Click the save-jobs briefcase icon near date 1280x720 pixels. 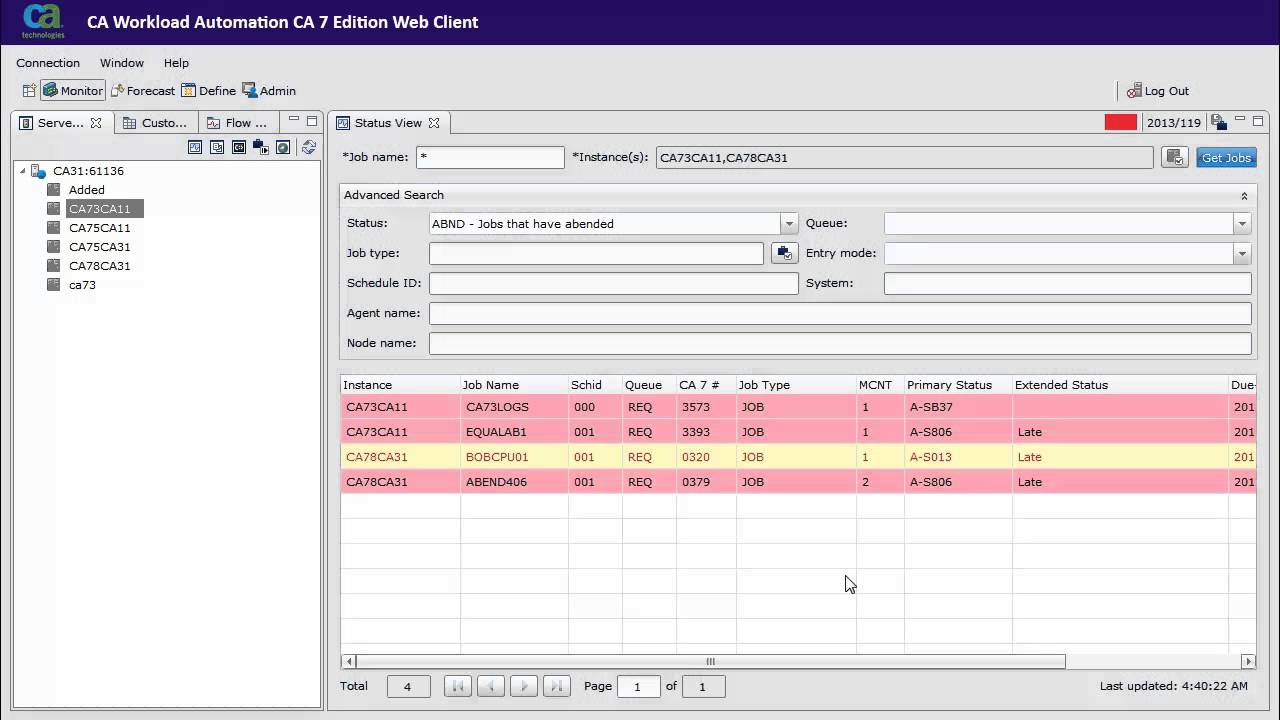[1218, 122]
